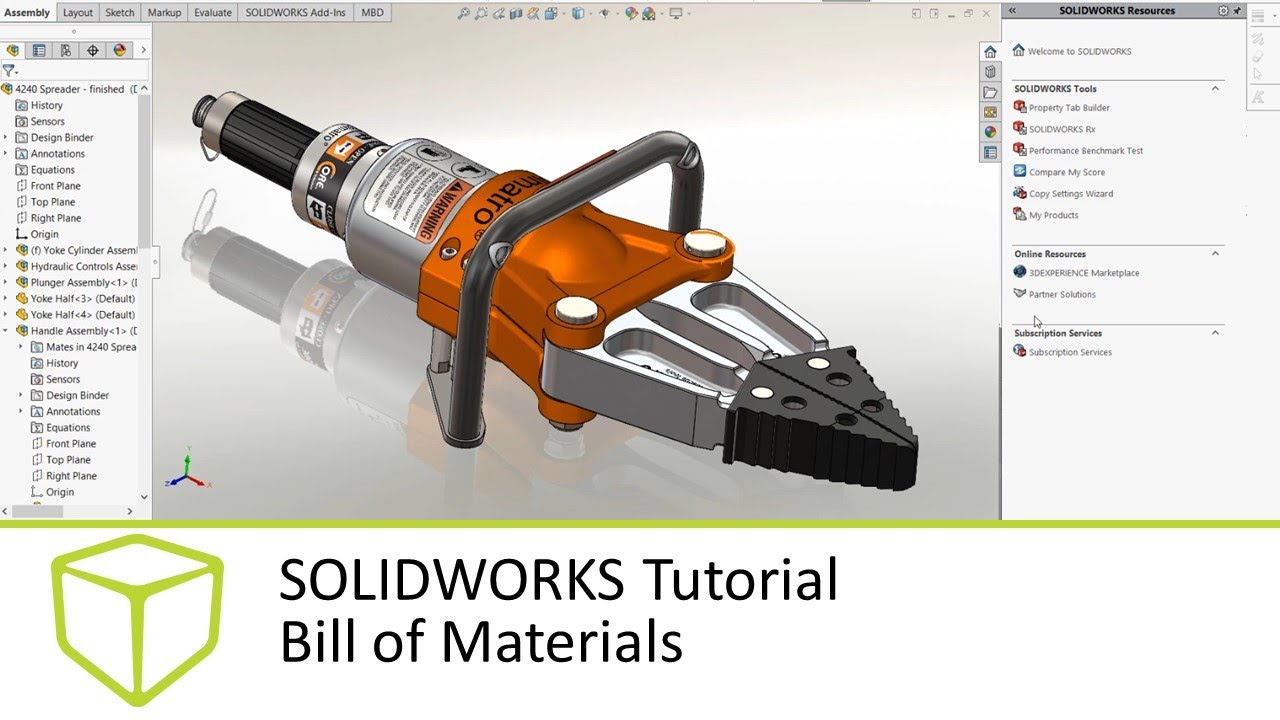Click the feature tree scroll-down arrow
The image size is (1280, 720).
[x=144, y=496]
